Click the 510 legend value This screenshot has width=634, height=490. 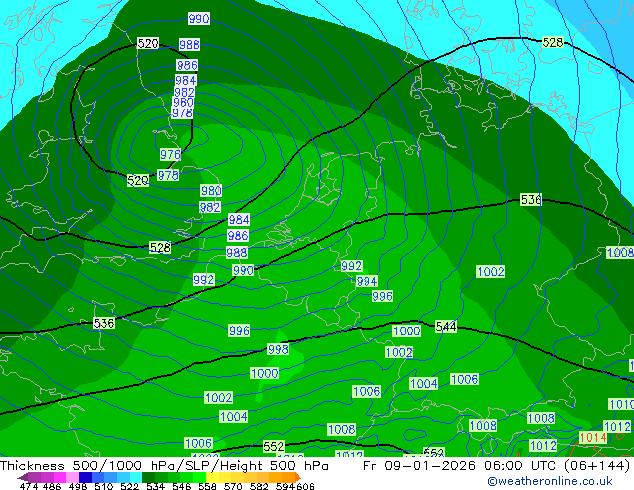point(102,486)
